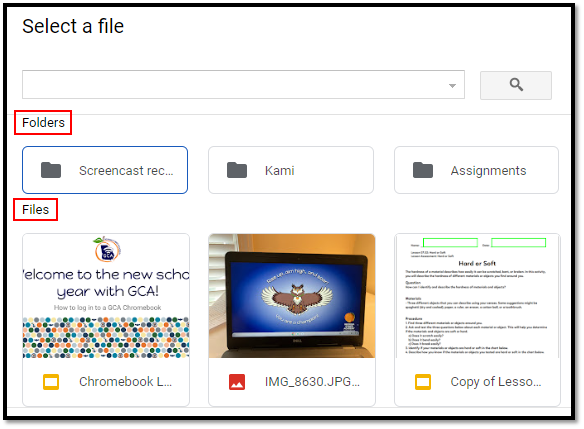This screenshot has height=429, width=584.
Task: Open the Screencast recordings folder
Action: [105, 170]
